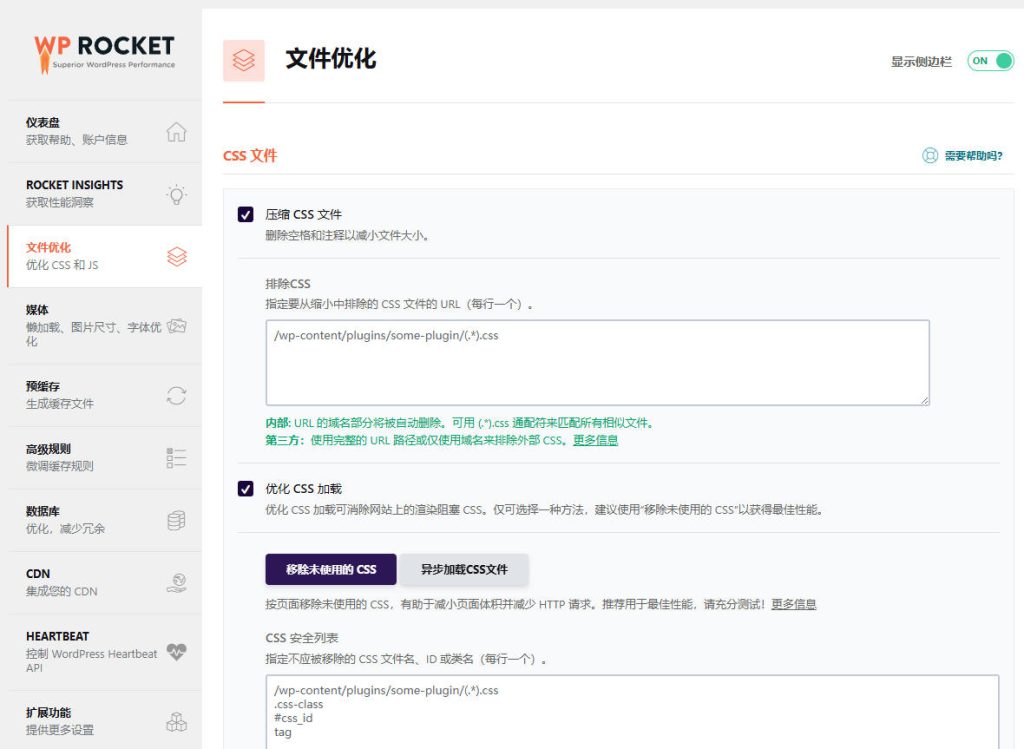Click inside the 排除CSS text area

click(x=597, y=362)
